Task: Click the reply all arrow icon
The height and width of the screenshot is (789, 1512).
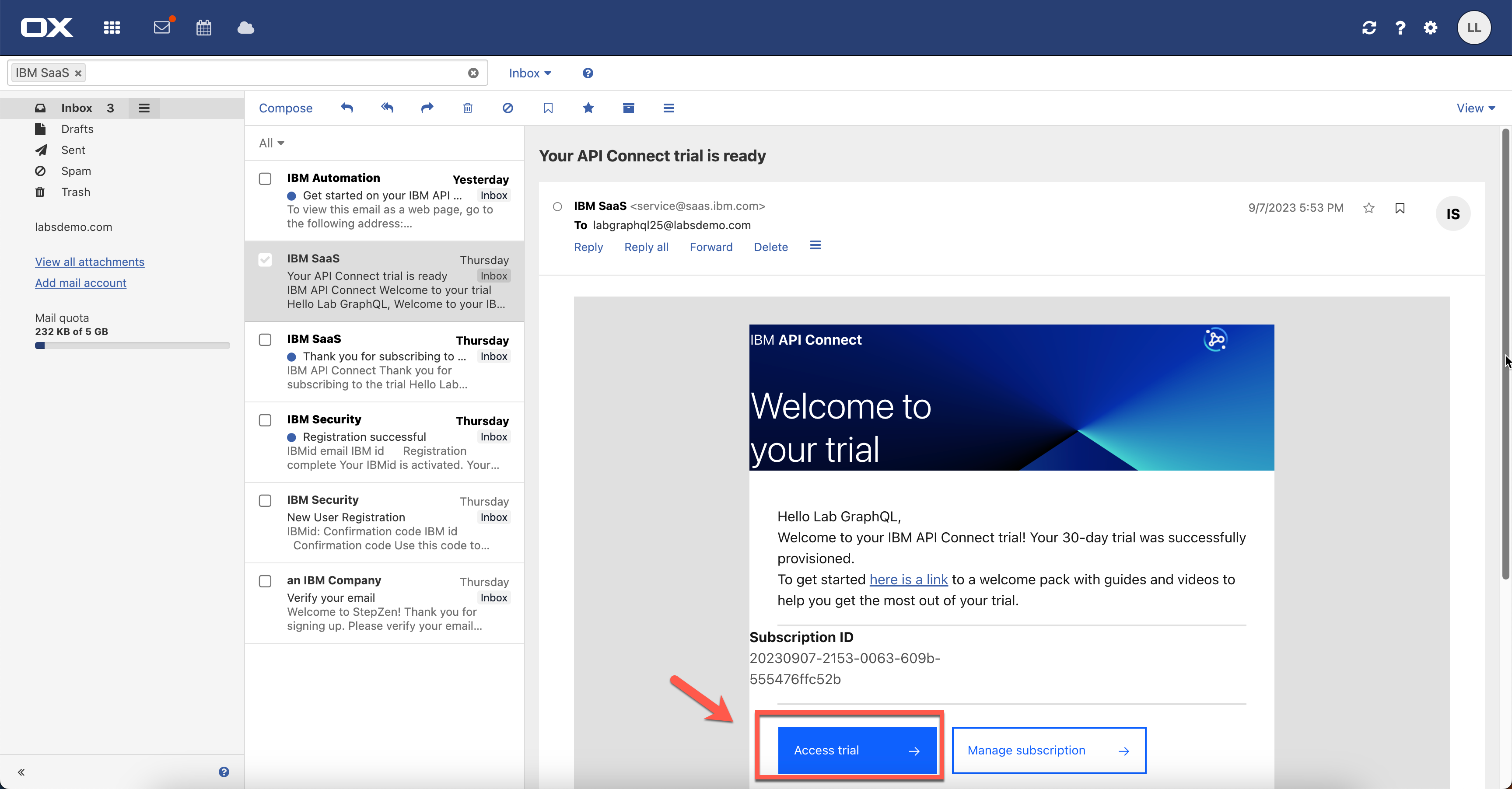Action: pyautogui.click(x=387, y=108)
